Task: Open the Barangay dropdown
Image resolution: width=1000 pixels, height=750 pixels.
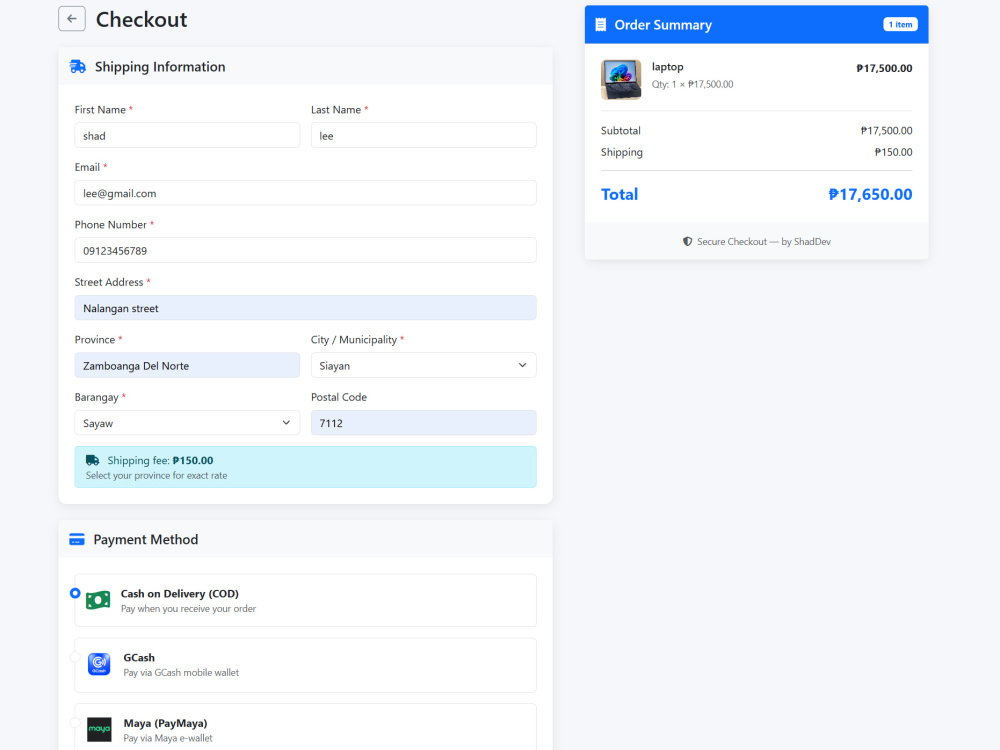Action: click(x=187, y=423)
